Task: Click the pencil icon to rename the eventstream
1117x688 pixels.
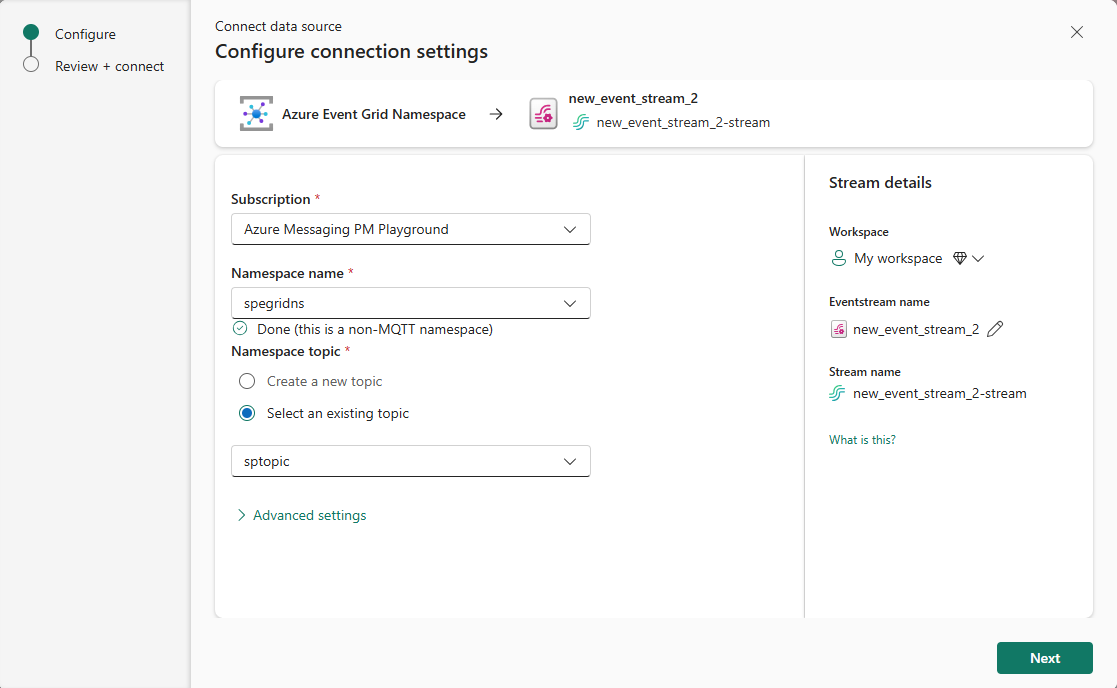Action: coord(995,328)
